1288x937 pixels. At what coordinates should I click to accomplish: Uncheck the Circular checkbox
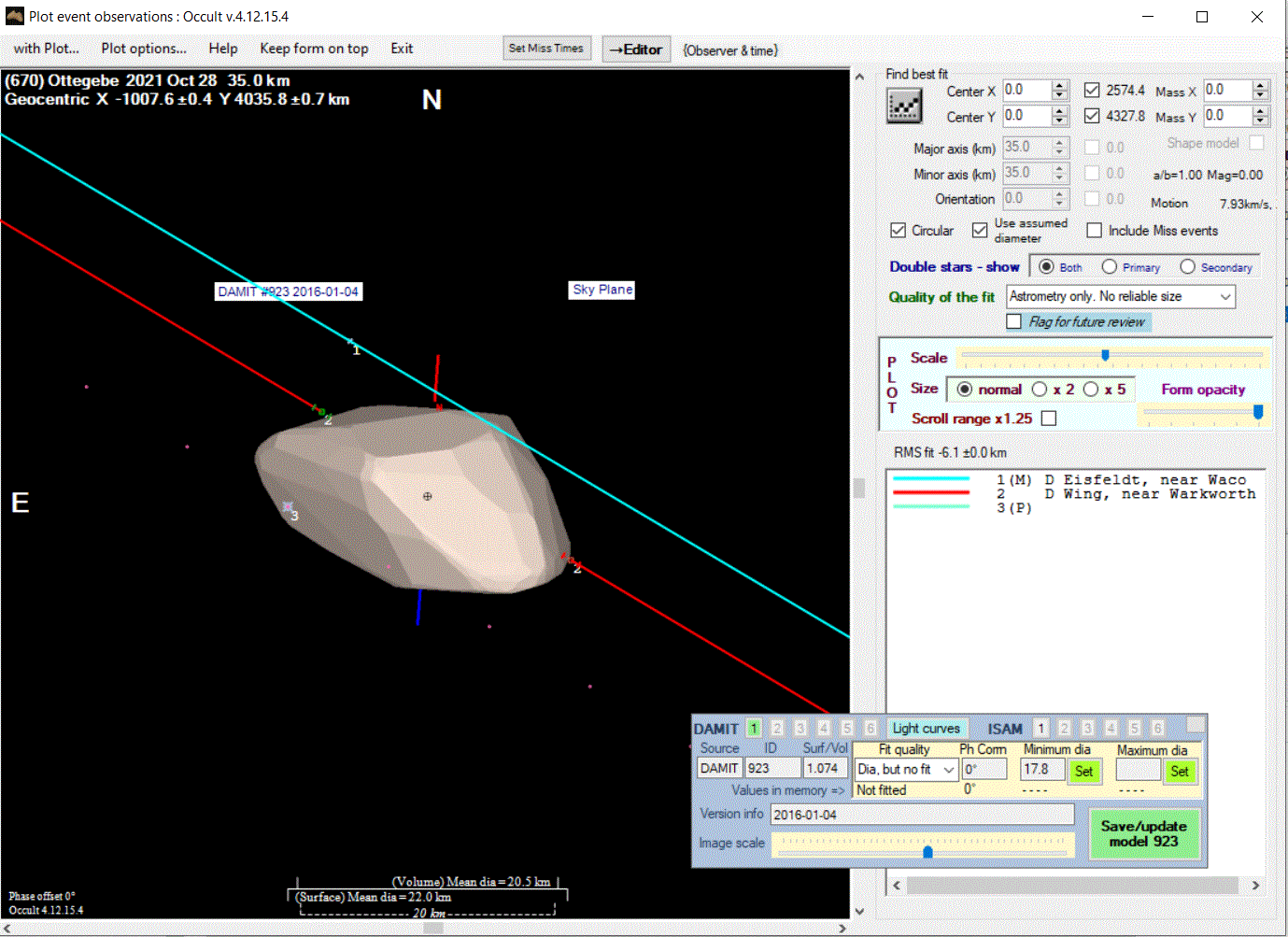coord(899,231)
